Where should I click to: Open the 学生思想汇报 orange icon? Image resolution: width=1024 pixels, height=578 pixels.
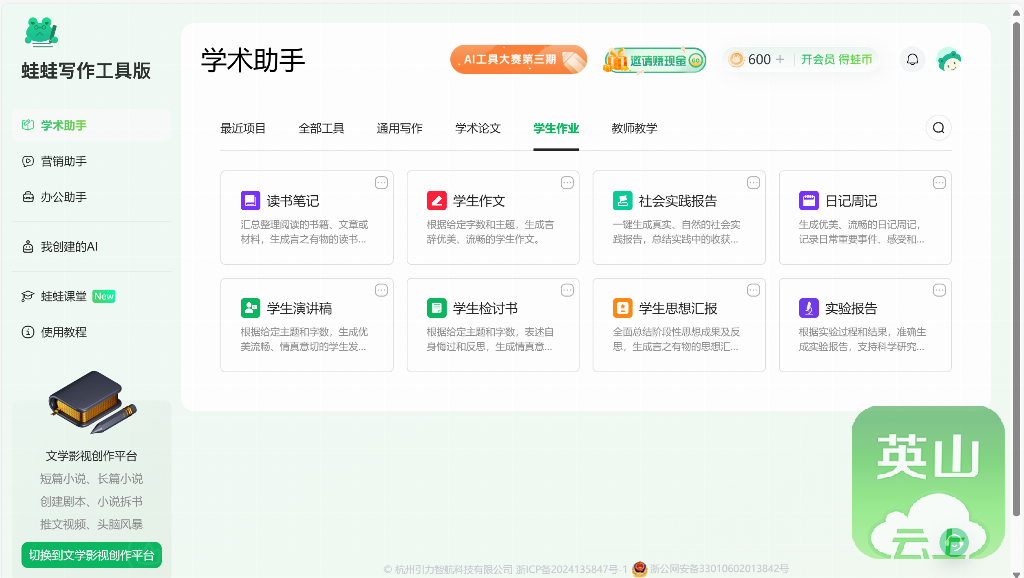tap(622, 308)
